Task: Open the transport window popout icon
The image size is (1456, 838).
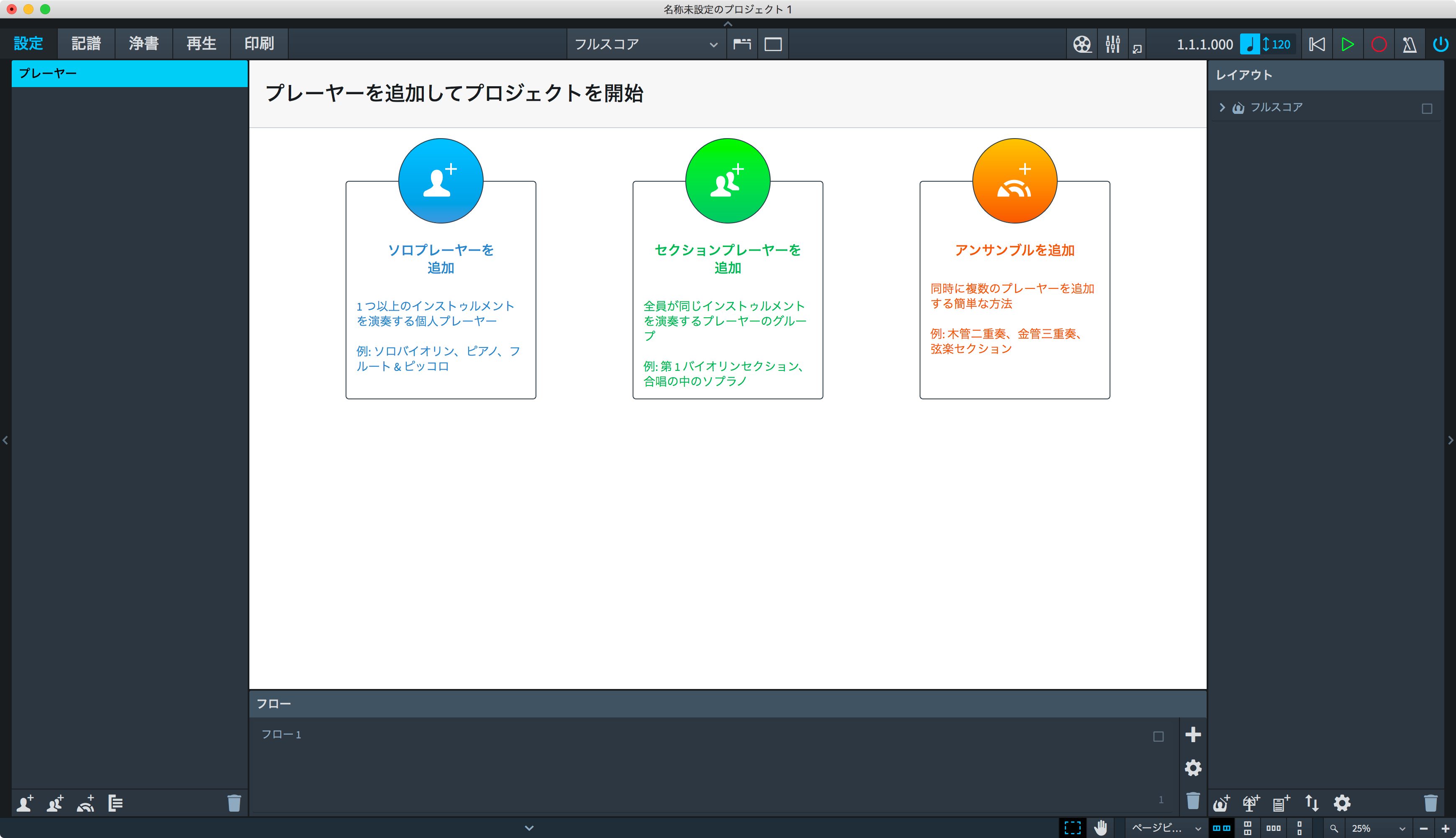Action: [1137, 49]
